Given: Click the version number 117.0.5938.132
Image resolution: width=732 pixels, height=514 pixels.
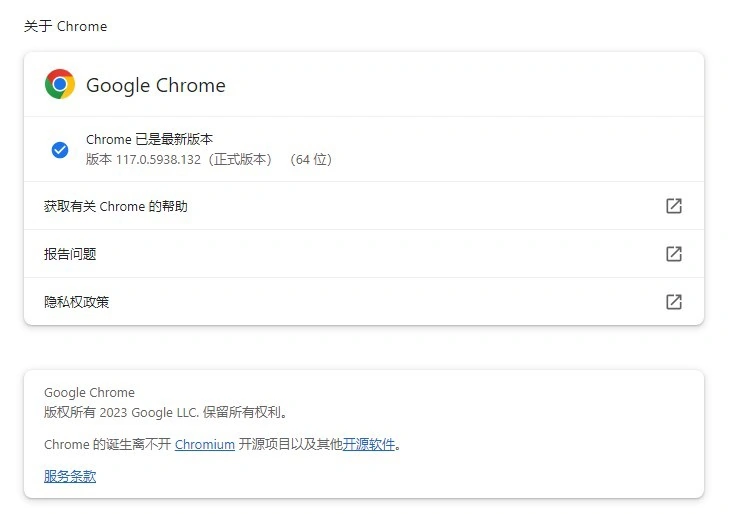Looking at the screenshot, I should 160,159.
